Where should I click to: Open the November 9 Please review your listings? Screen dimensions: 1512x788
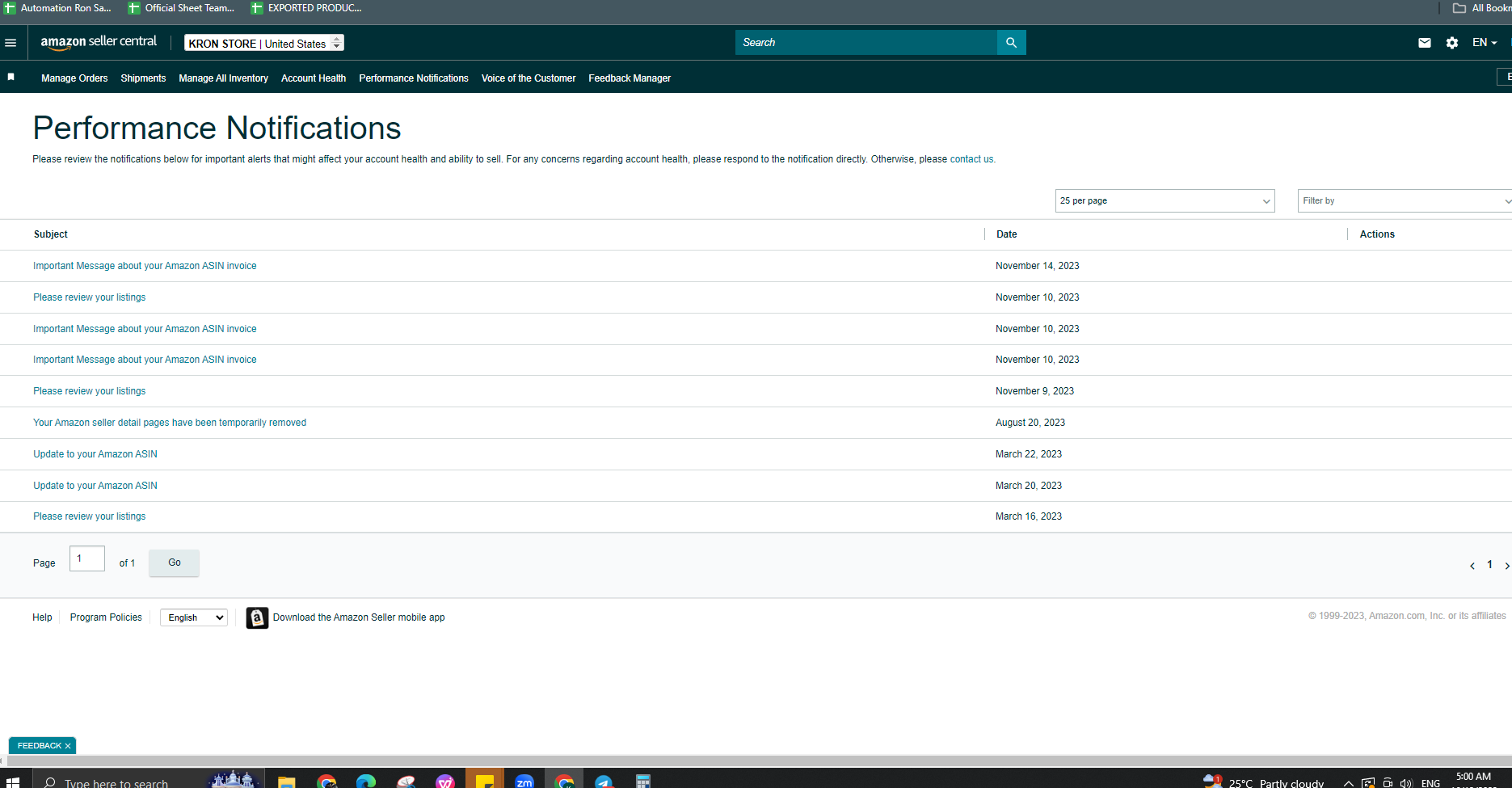pyautogui.click(x=90, y=391)
